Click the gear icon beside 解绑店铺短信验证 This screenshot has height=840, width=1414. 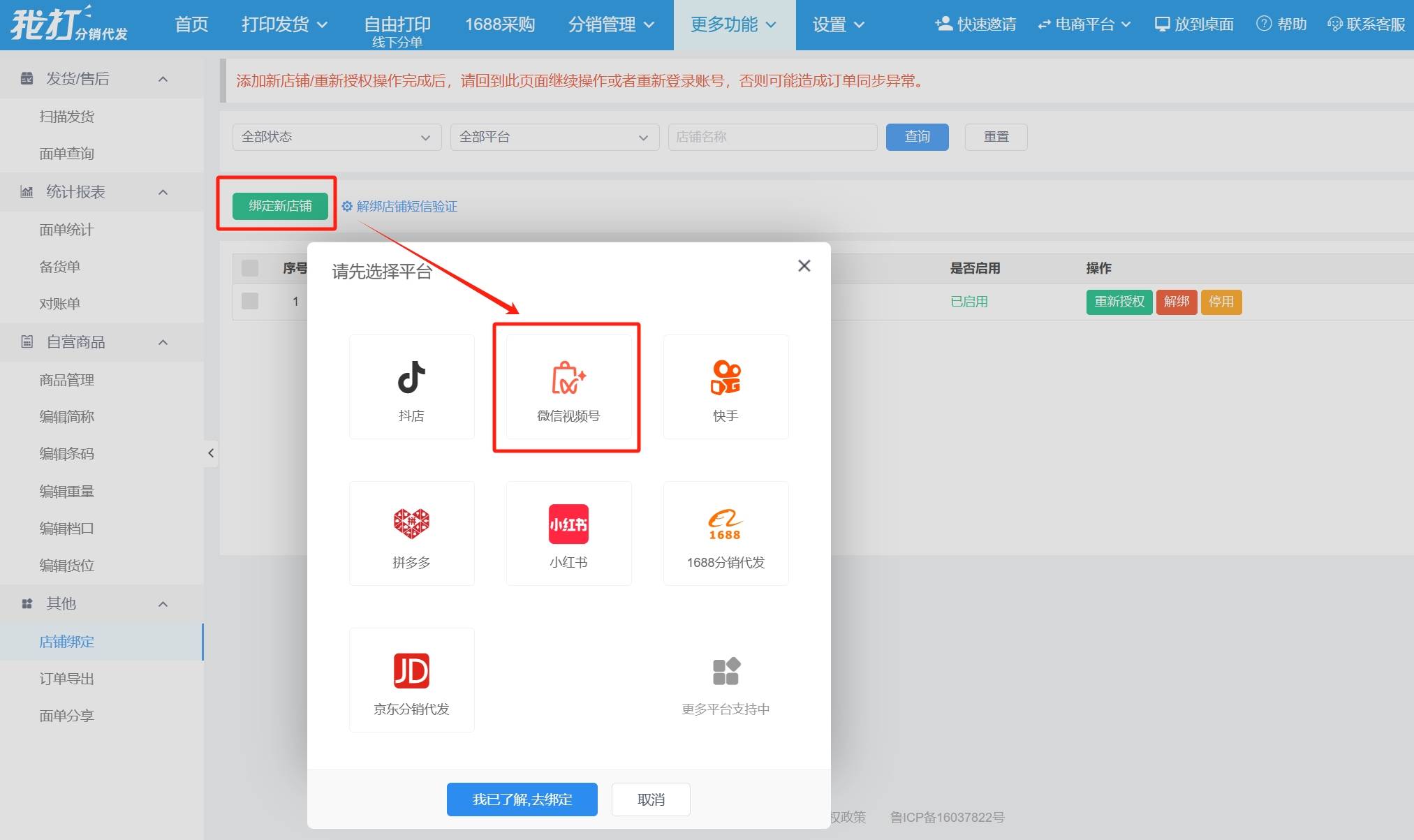pyautogui.click(x=347, y=206)
